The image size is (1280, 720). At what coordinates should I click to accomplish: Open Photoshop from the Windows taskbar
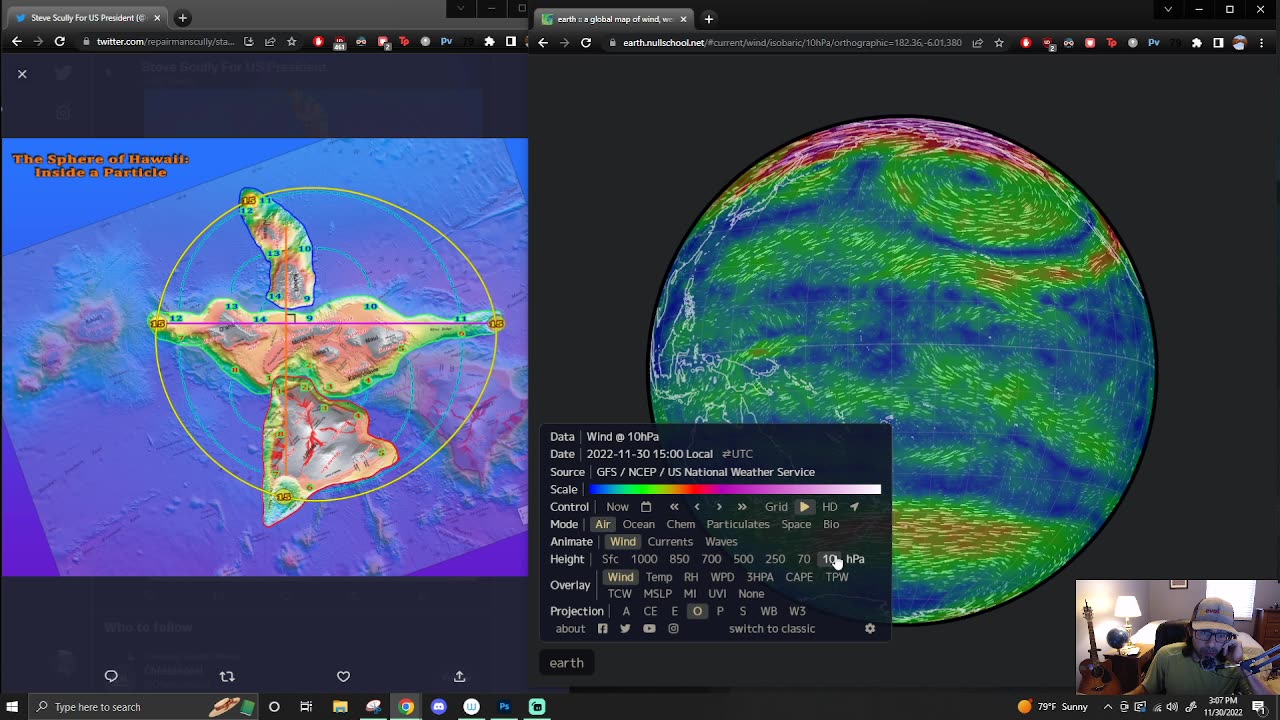pyautogui.click(x=504, y=707)
